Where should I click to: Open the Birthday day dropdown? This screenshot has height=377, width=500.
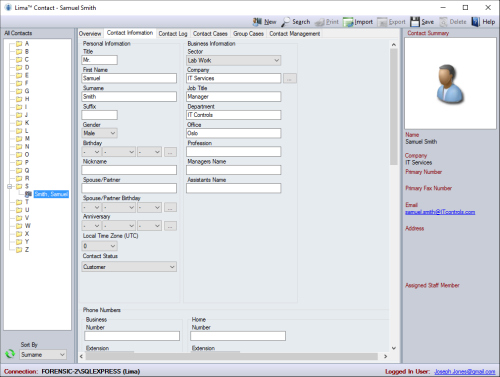pos(91,152)
